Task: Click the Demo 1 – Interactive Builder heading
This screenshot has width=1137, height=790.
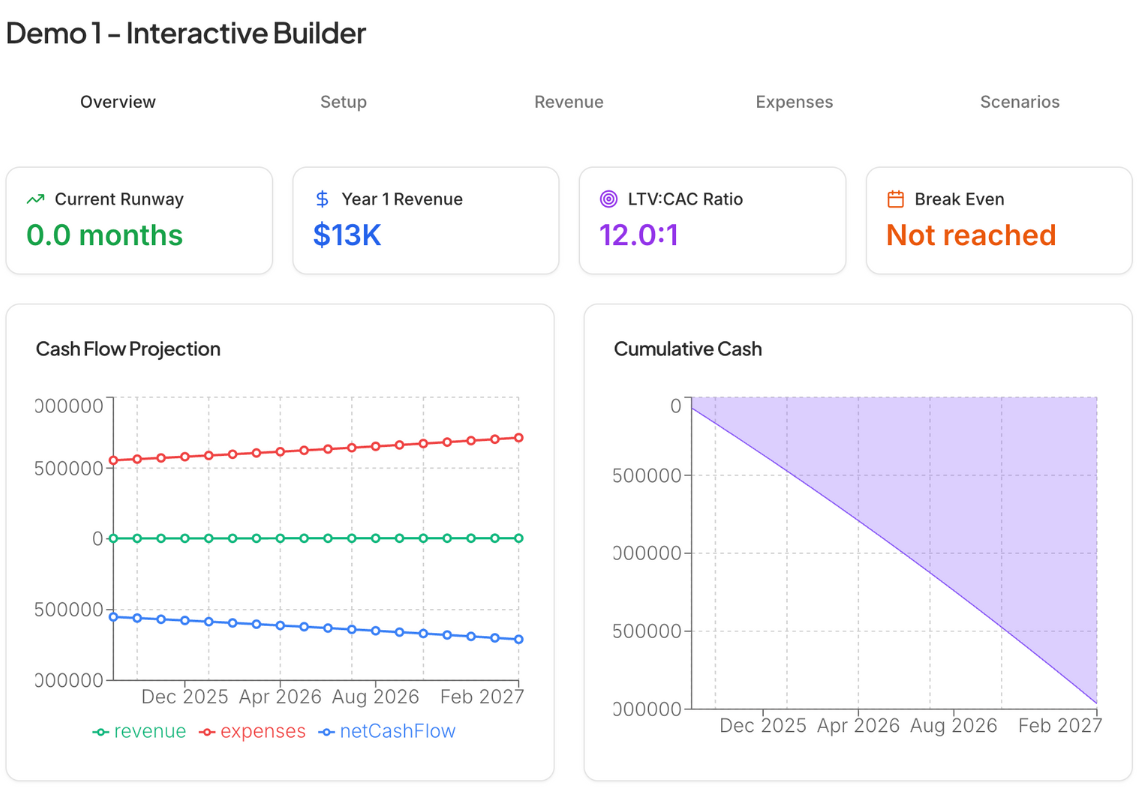Action: 185,33
